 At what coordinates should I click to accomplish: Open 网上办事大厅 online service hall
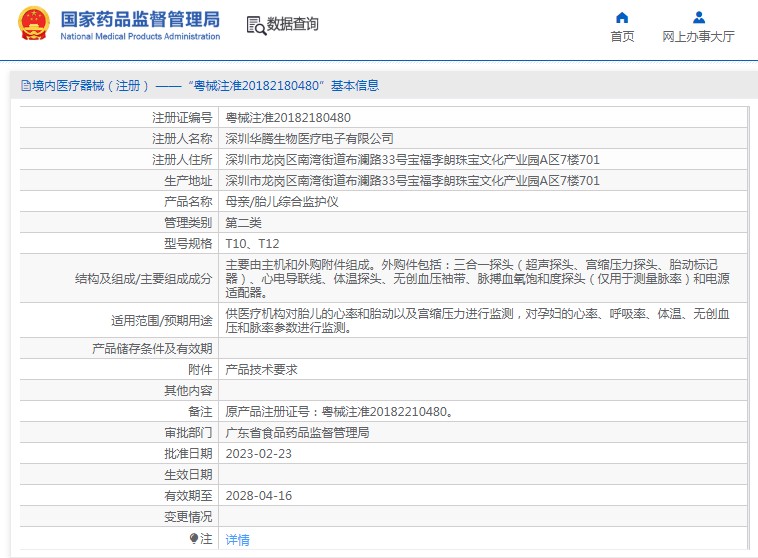699,37
